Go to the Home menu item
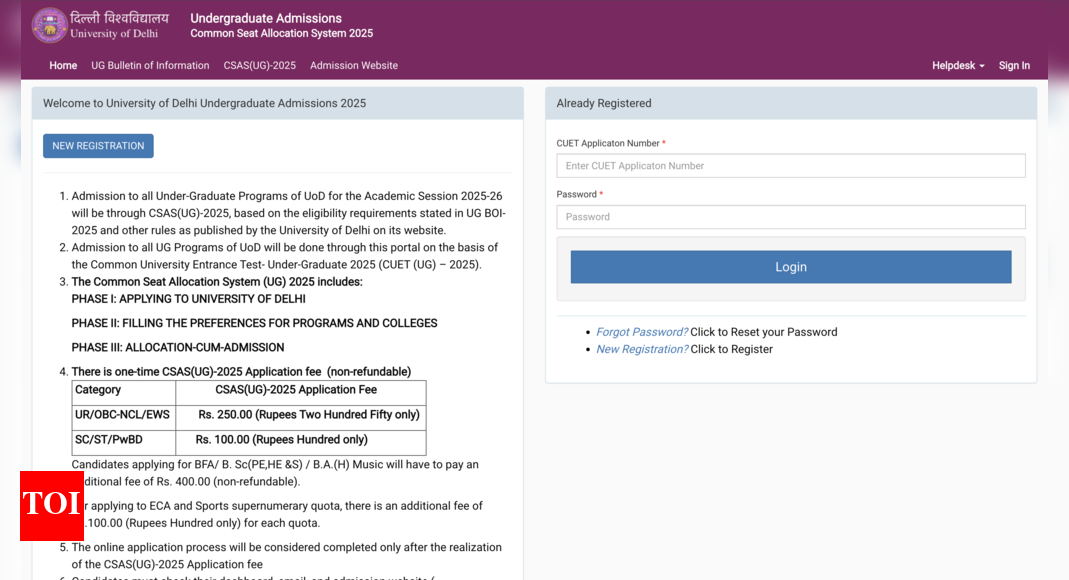The width and height of the screenshot is (1069, 580). tap(63, 66)
